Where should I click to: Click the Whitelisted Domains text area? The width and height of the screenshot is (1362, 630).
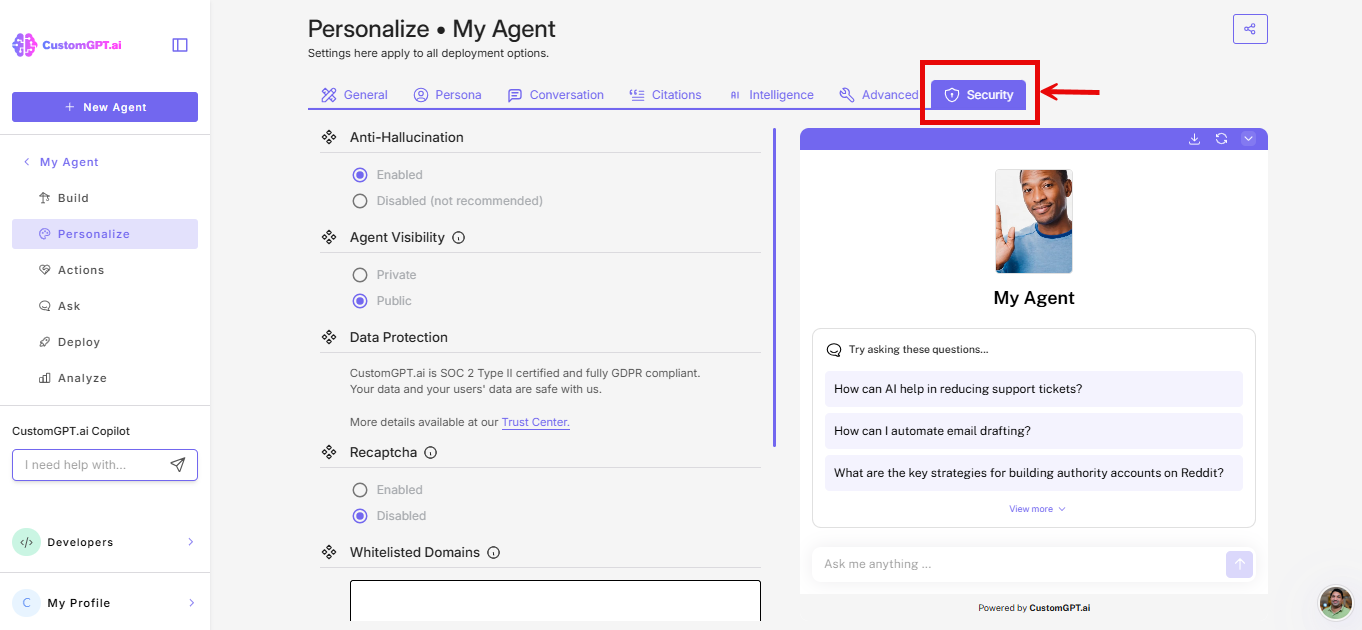(555, 600)
